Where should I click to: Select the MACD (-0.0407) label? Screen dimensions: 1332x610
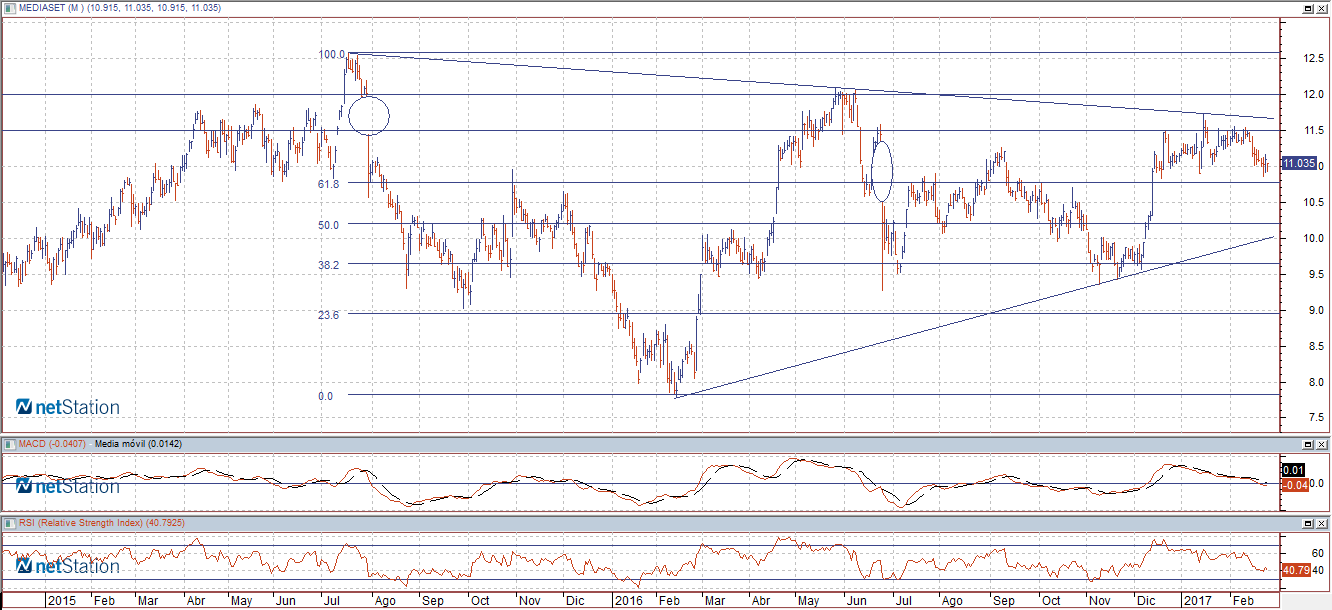53,443
